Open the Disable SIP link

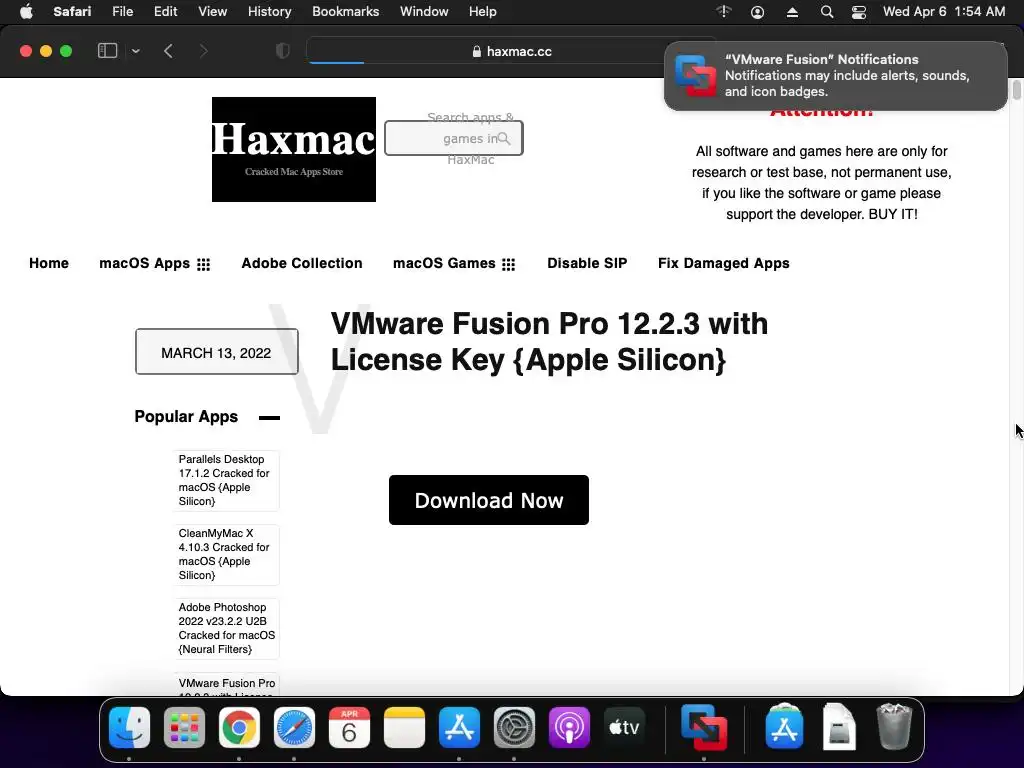pyautogui.click(x=587, y=263)
